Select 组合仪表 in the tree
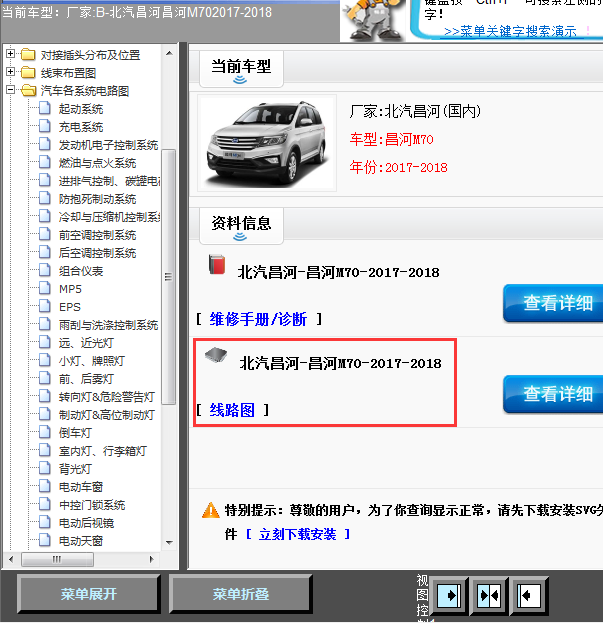603x623 pixels. coord(81,271)
